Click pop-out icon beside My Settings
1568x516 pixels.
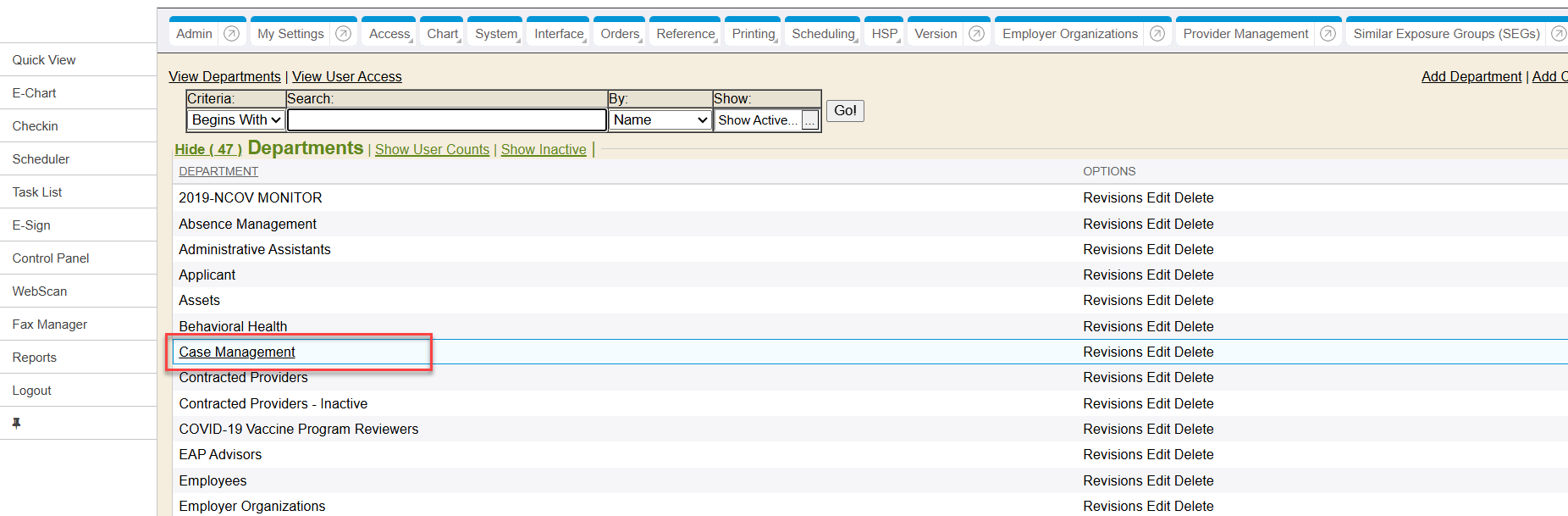click(x=343, y=34)
